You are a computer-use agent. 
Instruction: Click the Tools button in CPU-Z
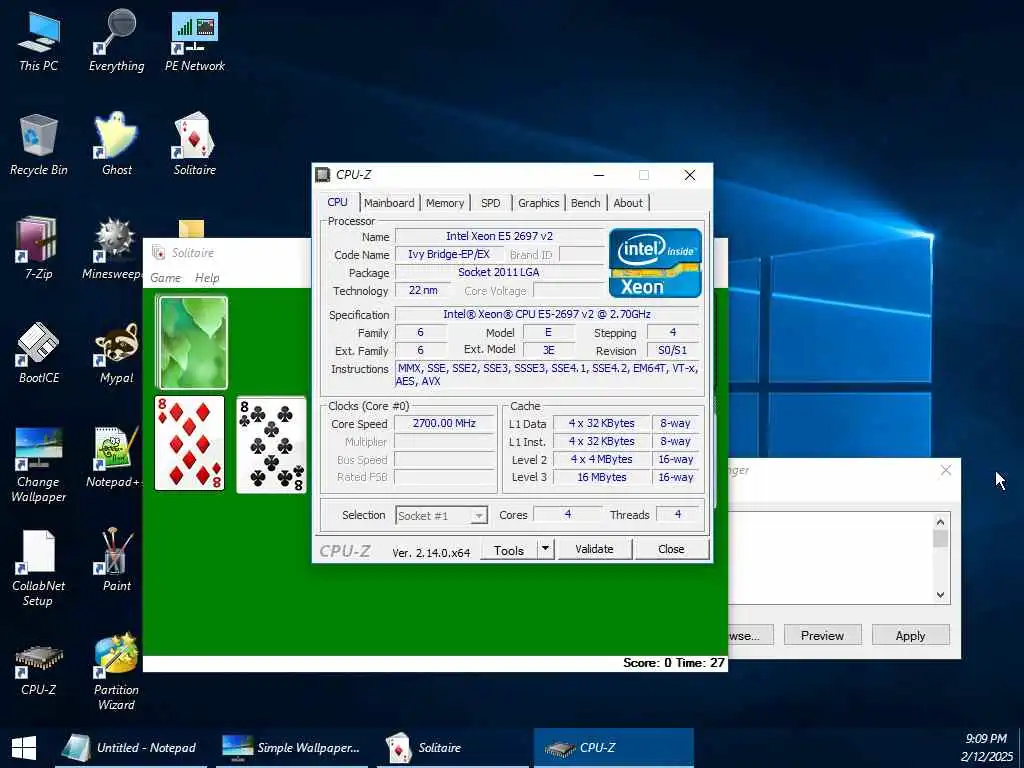tap(509, 550)
